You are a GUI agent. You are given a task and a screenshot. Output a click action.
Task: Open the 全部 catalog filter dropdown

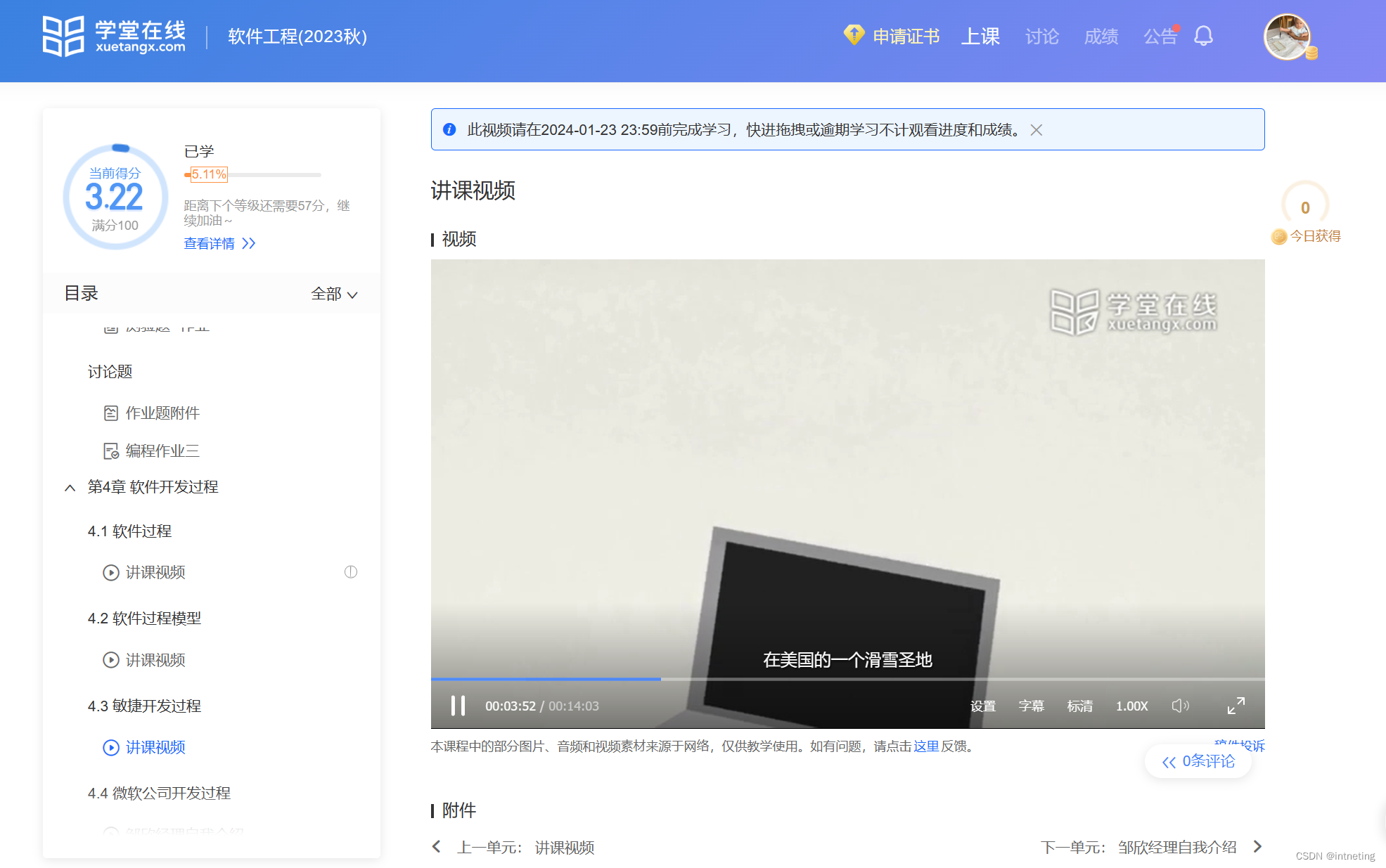pos(334,294)
